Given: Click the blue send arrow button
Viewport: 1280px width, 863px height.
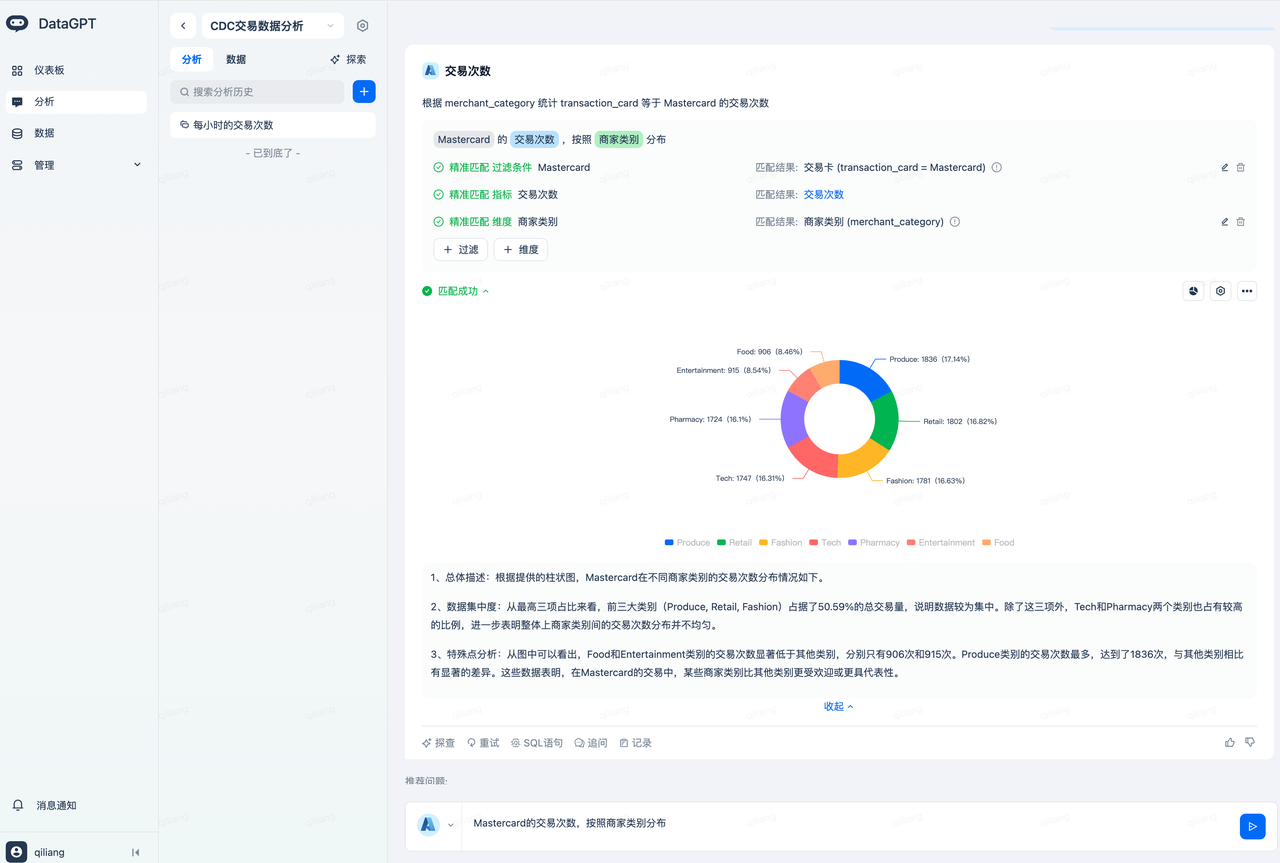Looking at the screenshot, I should pos(1251,825).
